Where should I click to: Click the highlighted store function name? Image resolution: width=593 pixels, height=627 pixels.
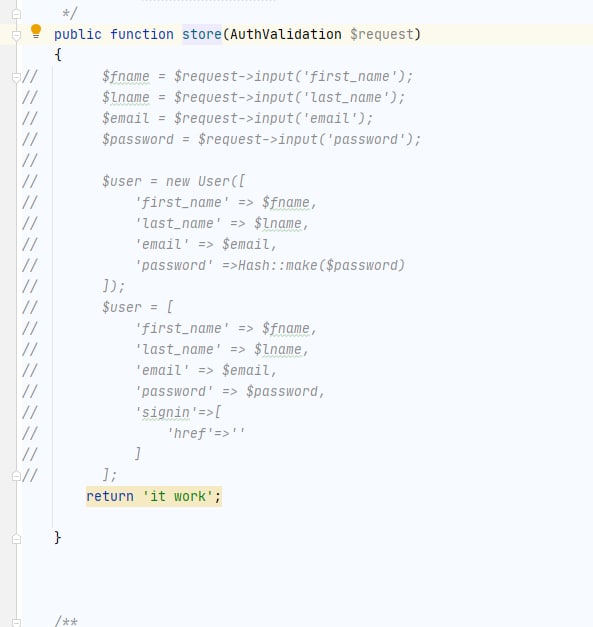tap(202, 34)
